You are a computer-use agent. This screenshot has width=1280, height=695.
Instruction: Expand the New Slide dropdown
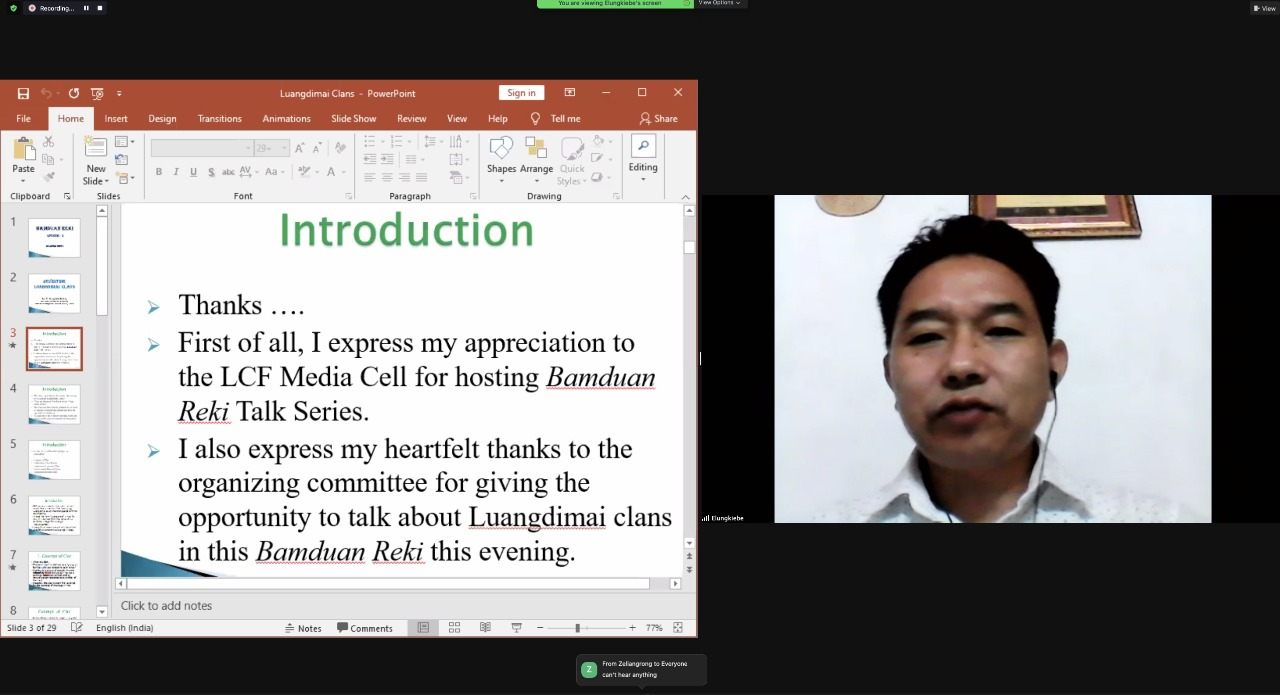(x=95, y=181)
